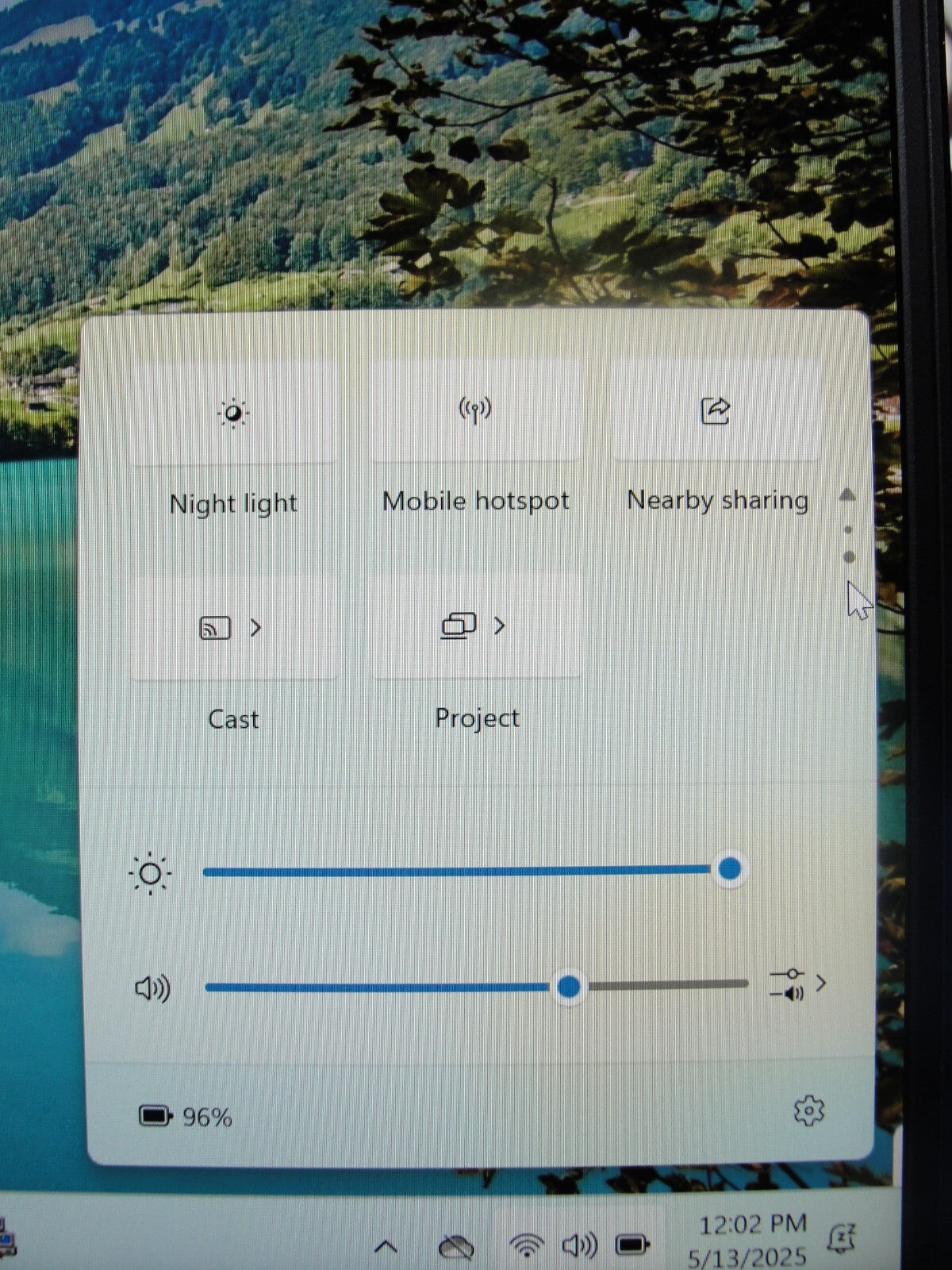Open the Cast device list
This screenshot has height=1270, width=952.
pos(232,628)
